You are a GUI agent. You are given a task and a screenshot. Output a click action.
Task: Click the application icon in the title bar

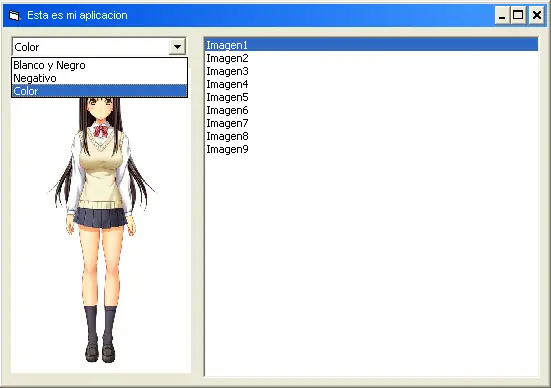pyautogui.click(x=14, y=15)
